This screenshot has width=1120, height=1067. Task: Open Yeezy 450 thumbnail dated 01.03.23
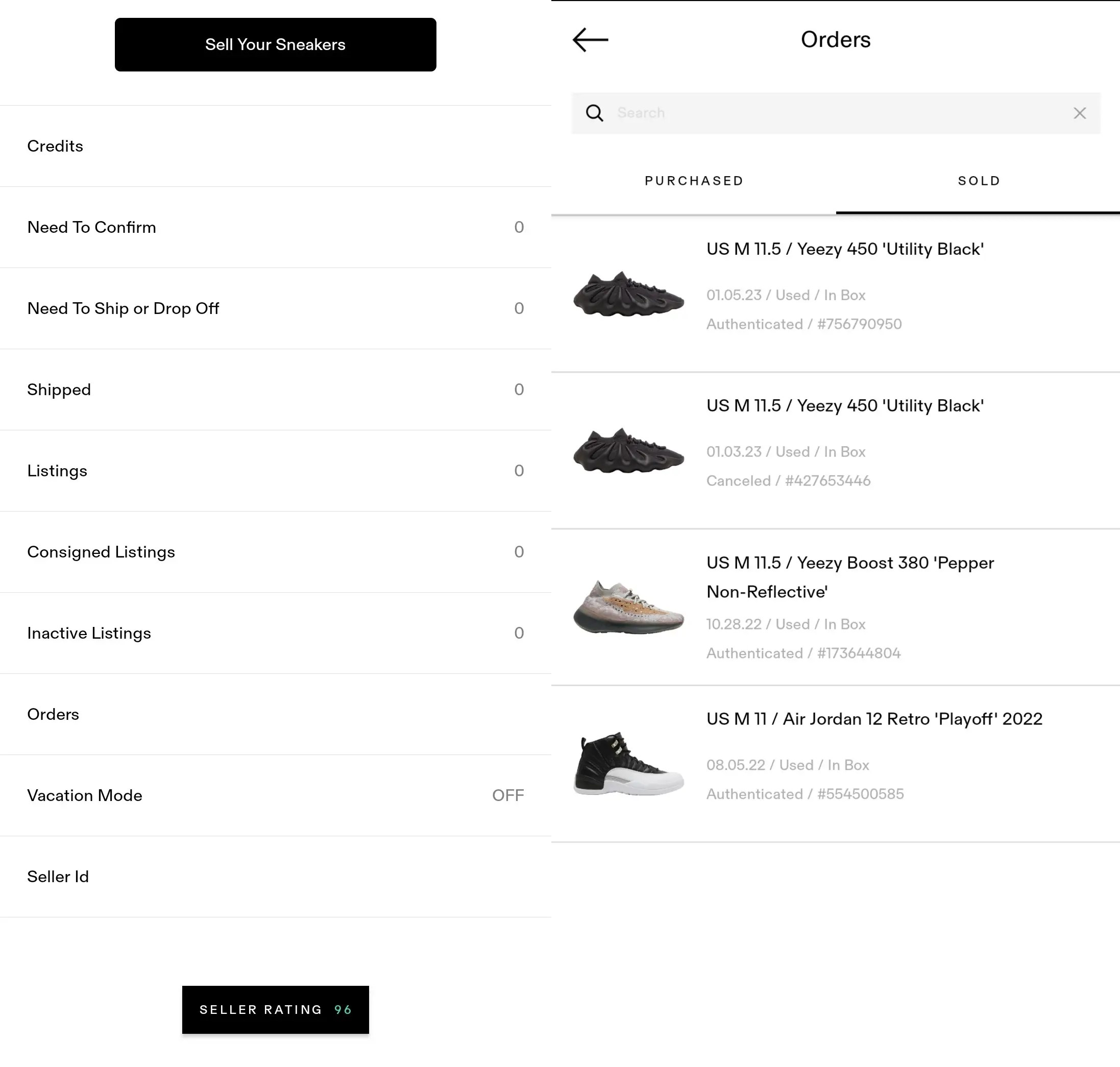(x=628, y=450)
